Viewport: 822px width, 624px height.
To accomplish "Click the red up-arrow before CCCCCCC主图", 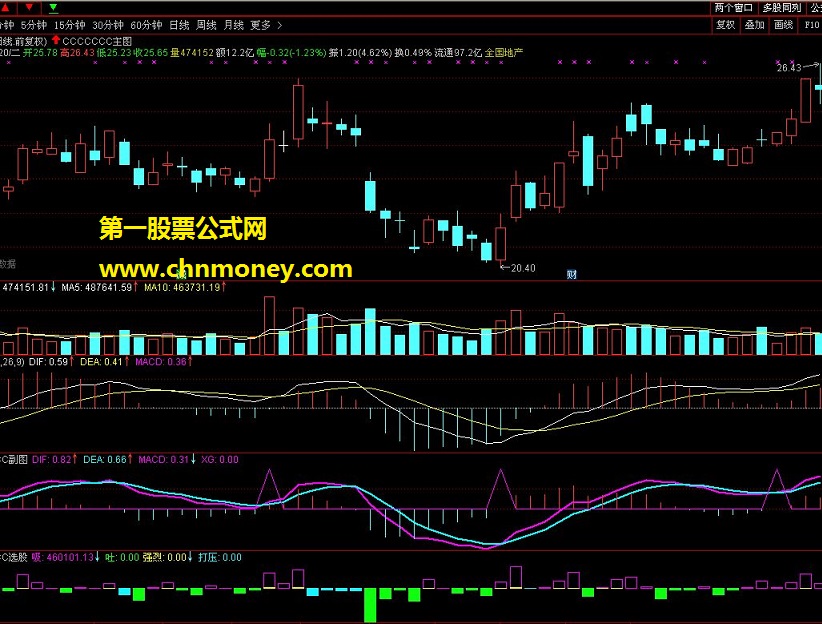I will pos(56,40).
